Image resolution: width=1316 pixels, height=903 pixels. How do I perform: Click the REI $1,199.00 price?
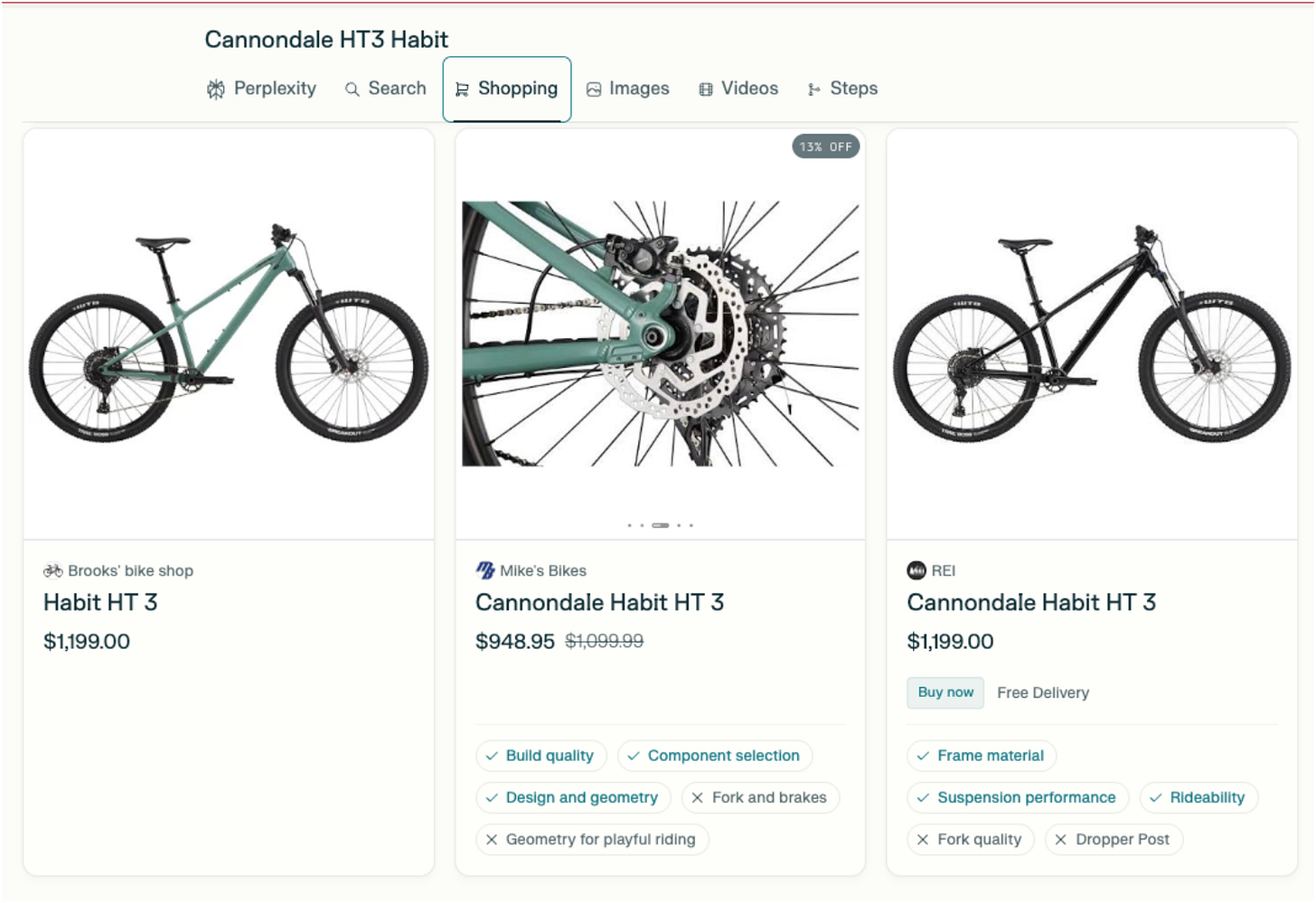pos(951,642)
